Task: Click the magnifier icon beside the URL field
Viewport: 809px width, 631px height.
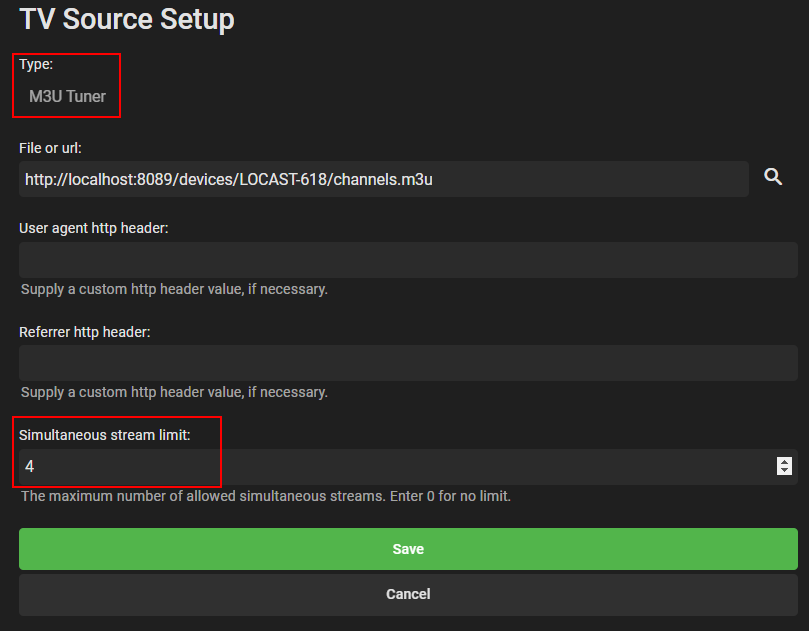Action: pos(772,177)
